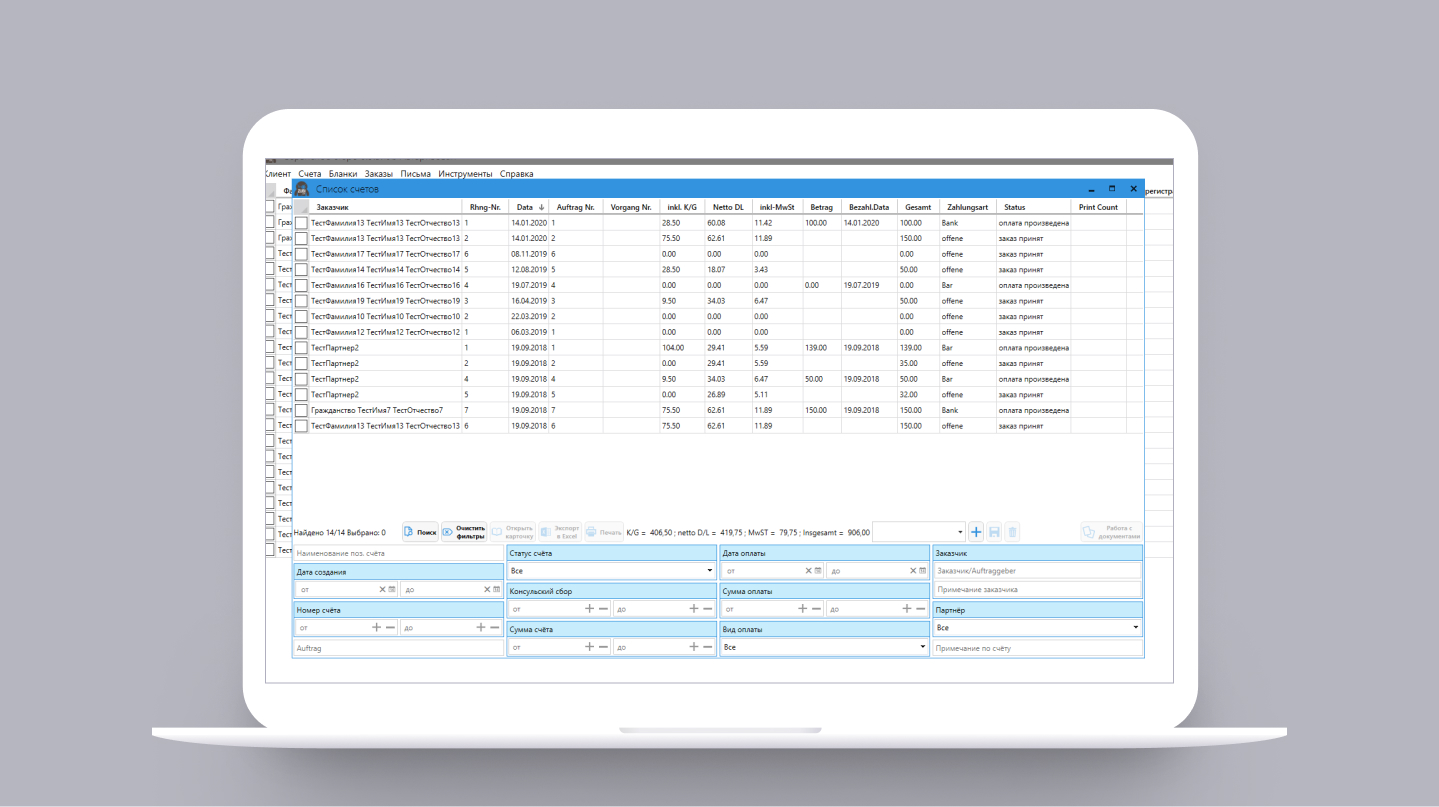Click the Очистить фильтры button
This screenshot has height=807, width=1439.
point(464,532)
